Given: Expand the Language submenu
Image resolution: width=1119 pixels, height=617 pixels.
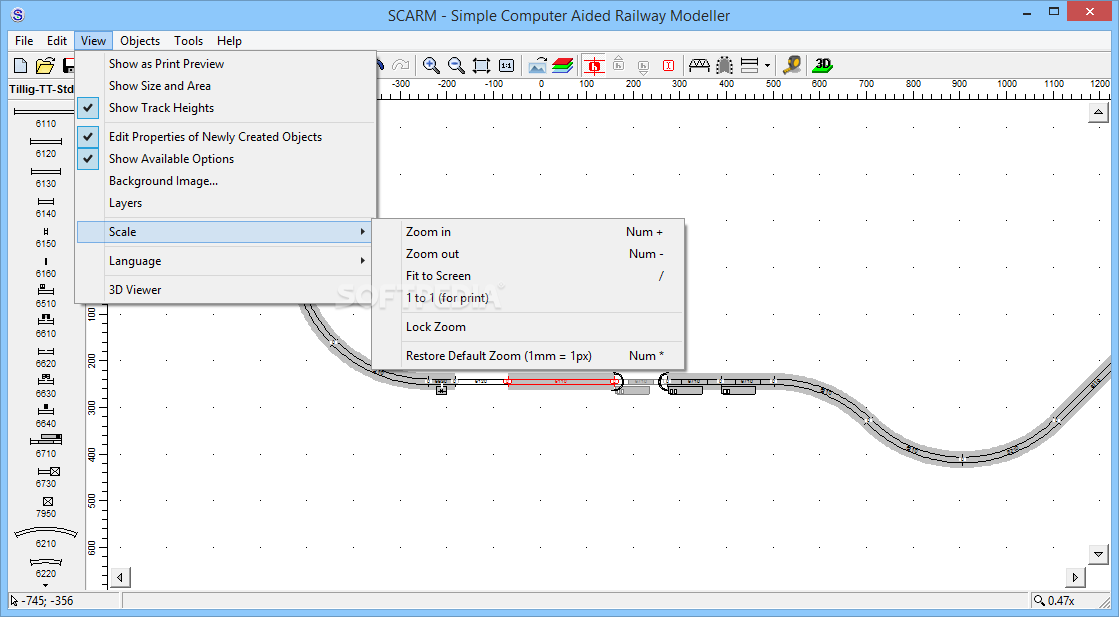Looking at the screenshot, I should [226, 261].
